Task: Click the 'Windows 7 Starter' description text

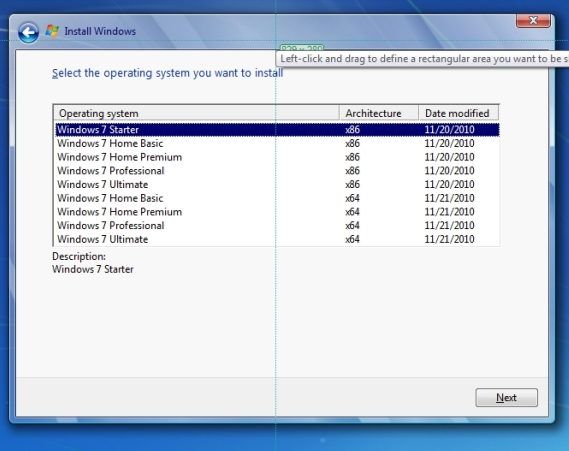Action: [93, 270]
